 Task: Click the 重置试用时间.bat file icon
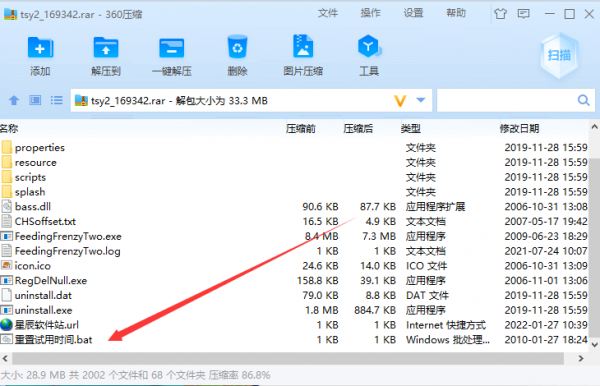[x=7, y=339]
